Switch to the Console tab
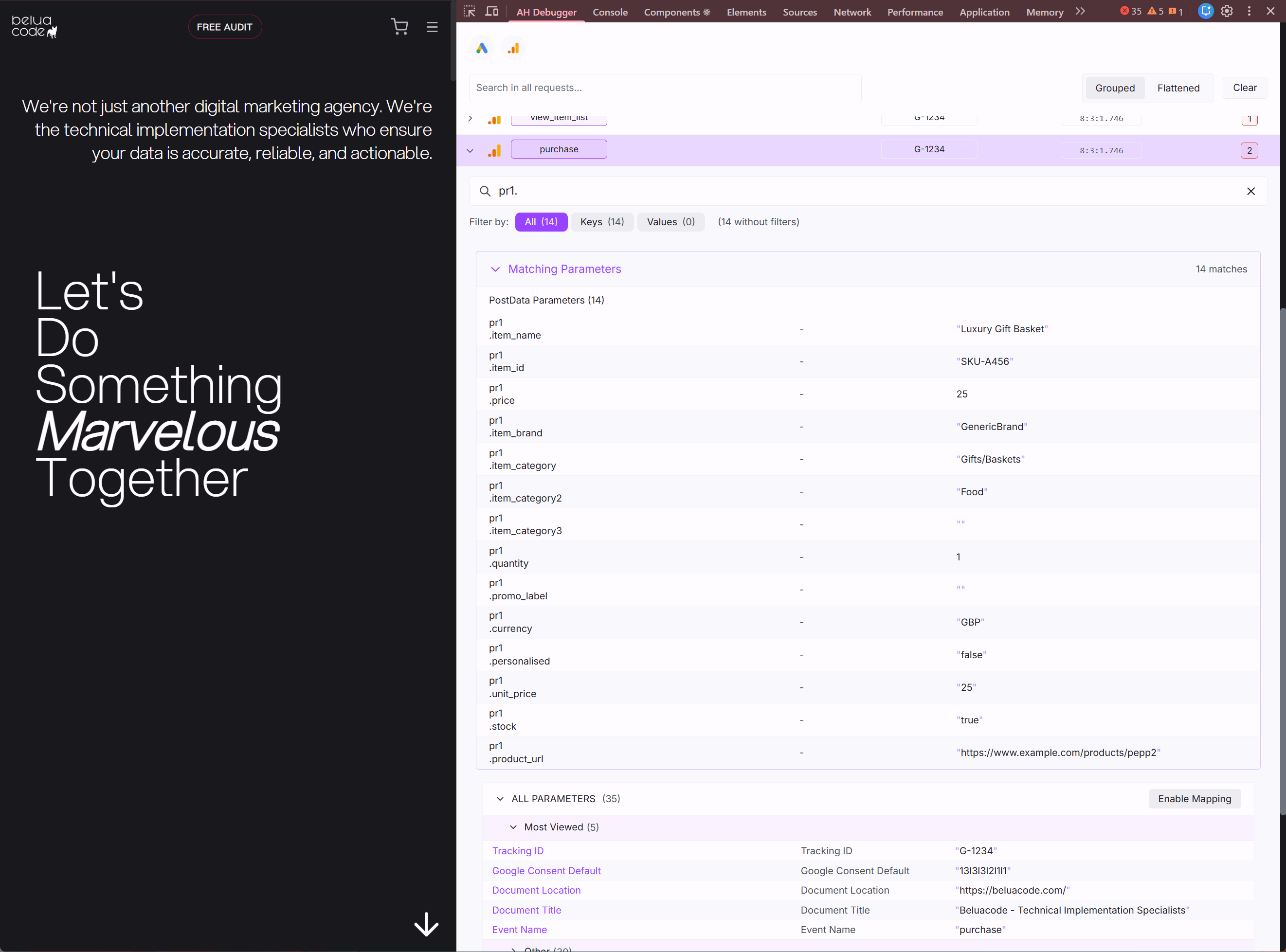 coord(609,12)
